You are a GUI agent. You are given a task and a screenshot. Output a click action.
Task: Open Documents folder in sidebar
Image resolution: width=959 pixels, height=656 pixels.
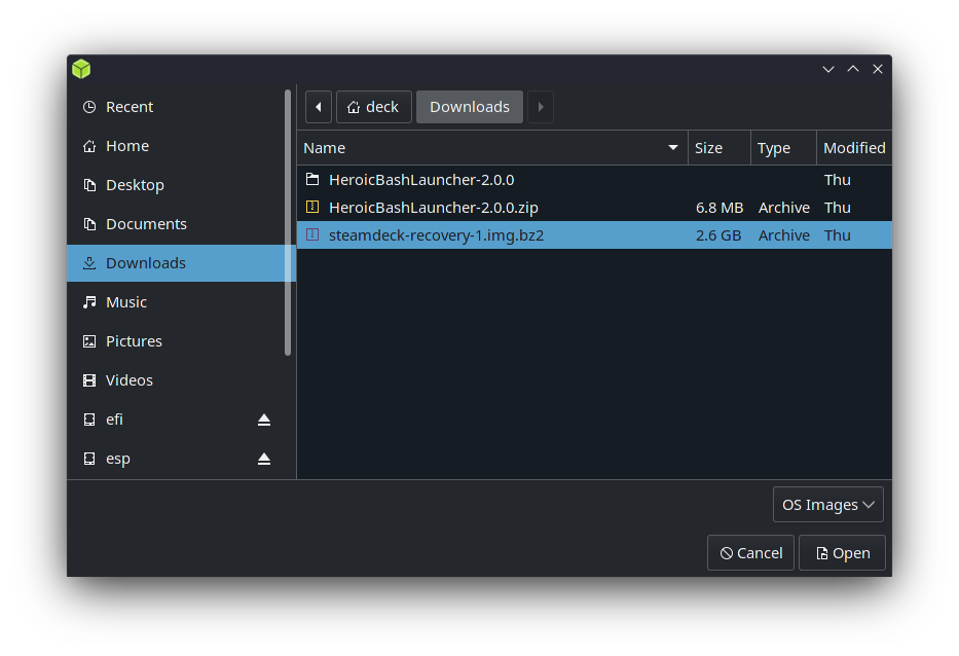(177, 224)
